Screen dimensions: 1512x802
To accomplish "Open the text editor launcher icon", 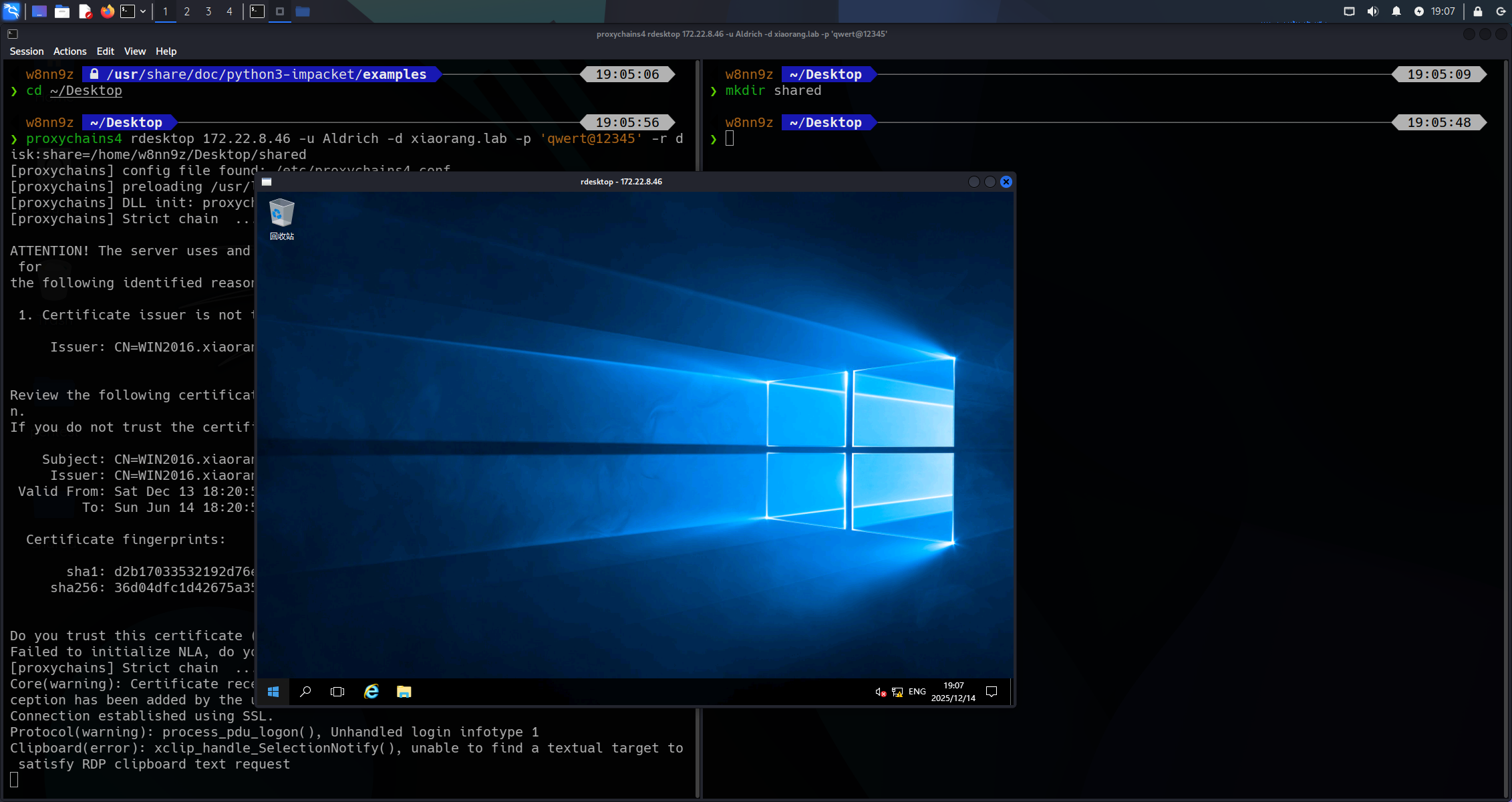I will 85,11.
